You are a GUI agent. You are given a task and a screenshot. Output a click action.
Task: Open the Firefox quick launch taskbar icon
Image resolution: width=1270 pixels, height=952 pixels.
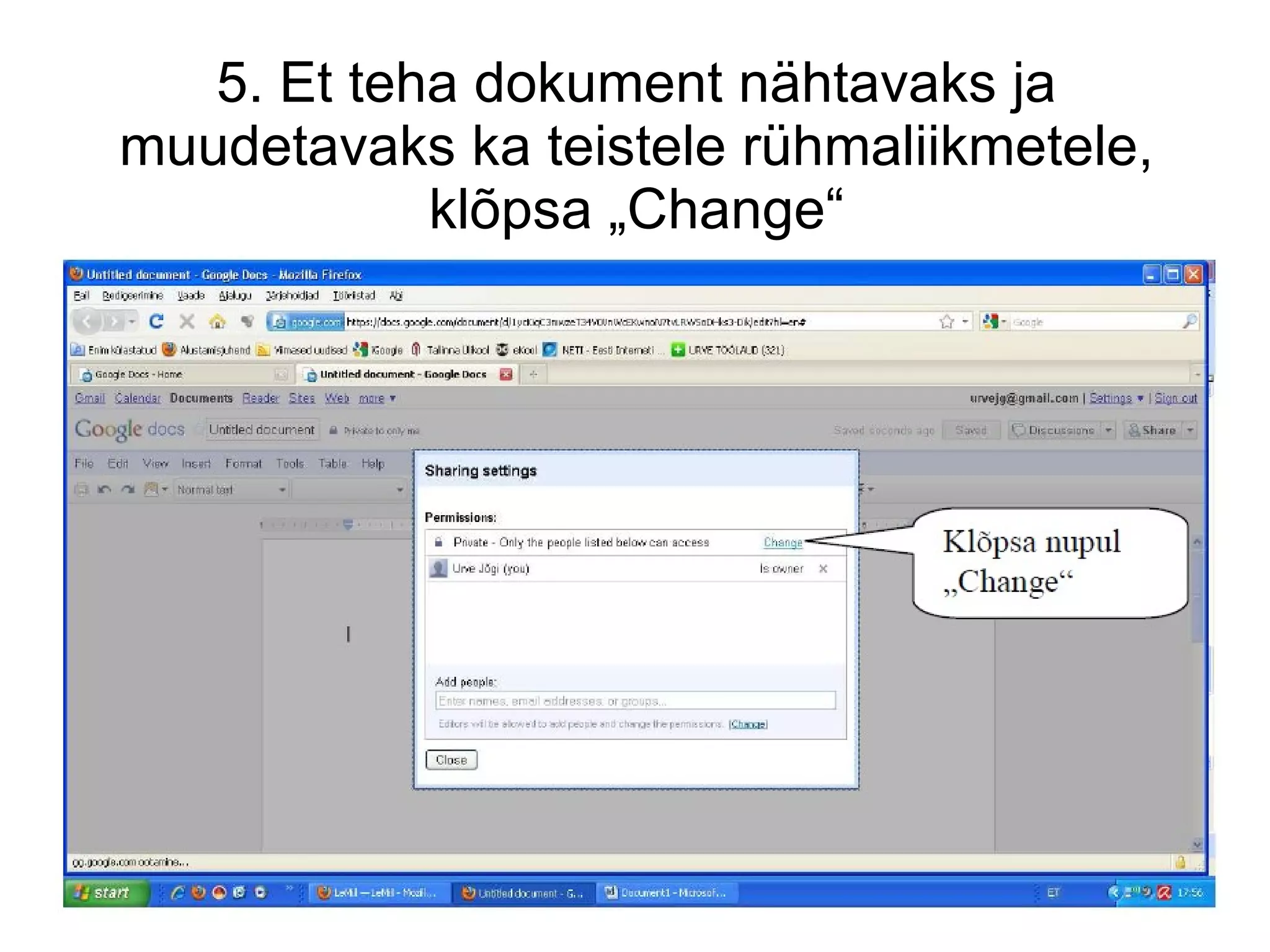pyautogui.click(x=198, y=892)
